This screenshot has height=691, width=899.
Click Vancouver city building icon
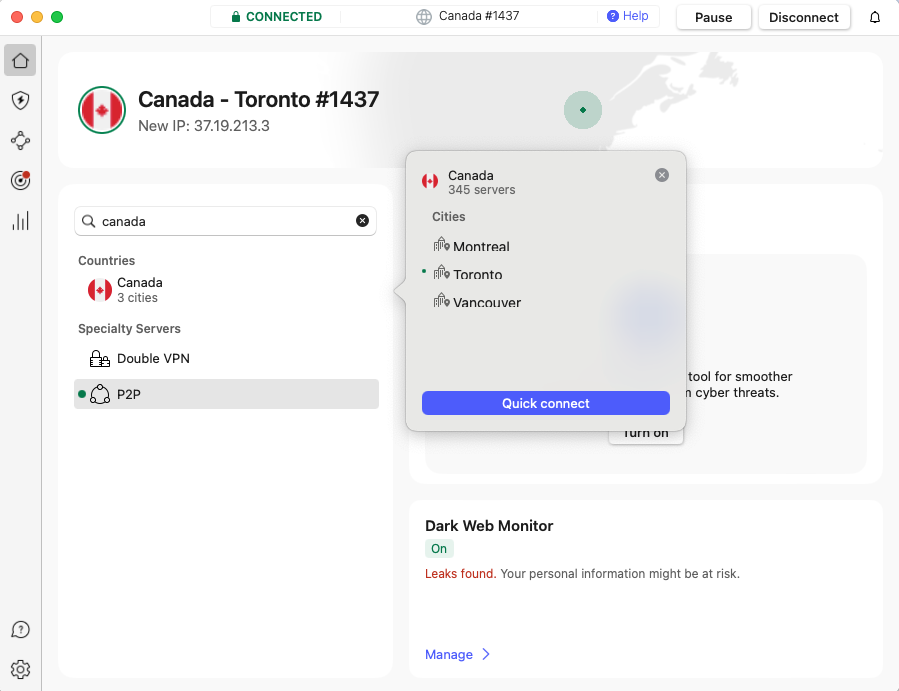tap(441, 300)
